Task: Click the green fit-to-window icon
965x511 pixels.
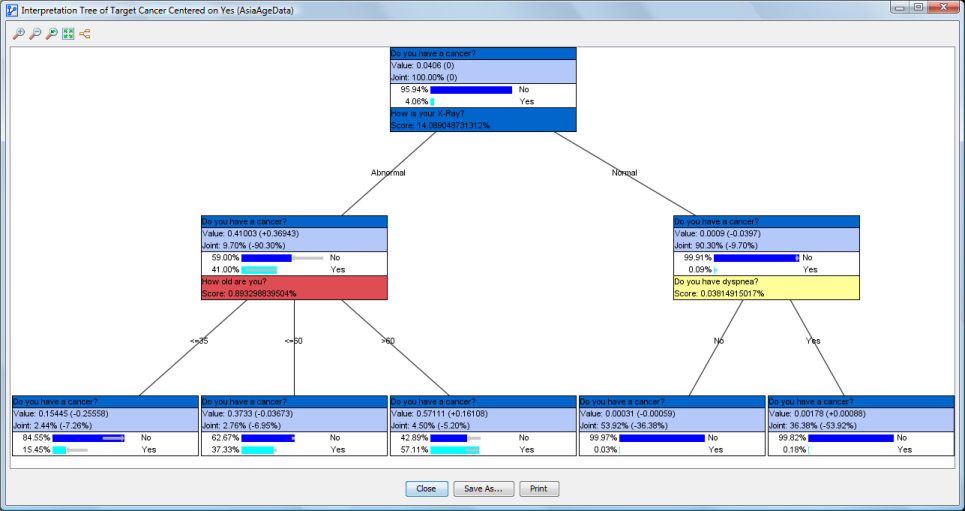Action: tap(68, 34)
